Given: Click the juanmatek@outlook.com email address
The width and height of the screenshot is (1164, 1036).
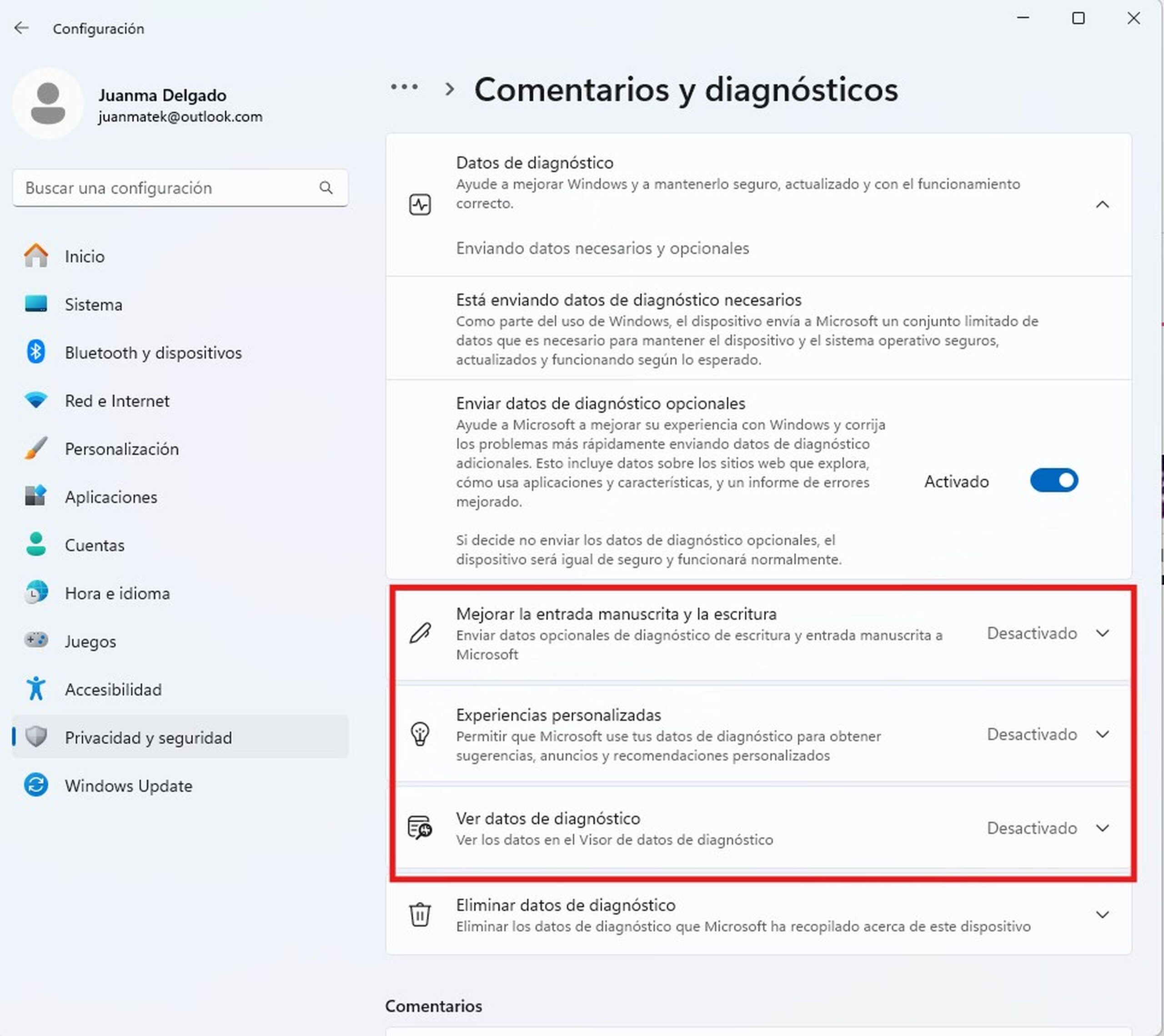Looking at the screenshot, I should pos(180,117).
